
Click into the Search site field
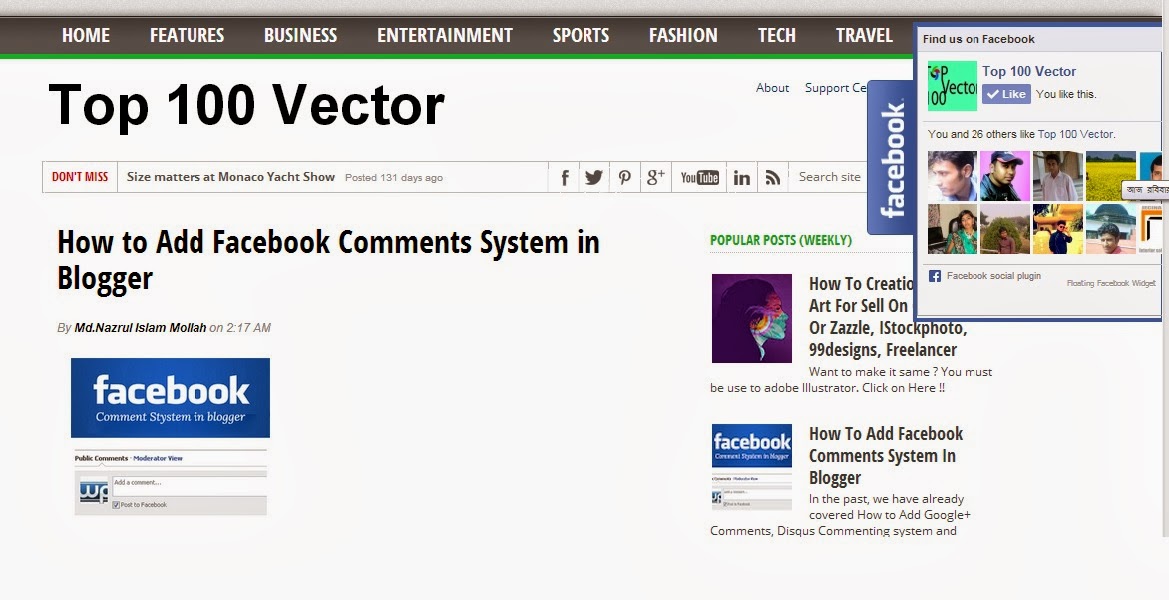tap(829, 177)
